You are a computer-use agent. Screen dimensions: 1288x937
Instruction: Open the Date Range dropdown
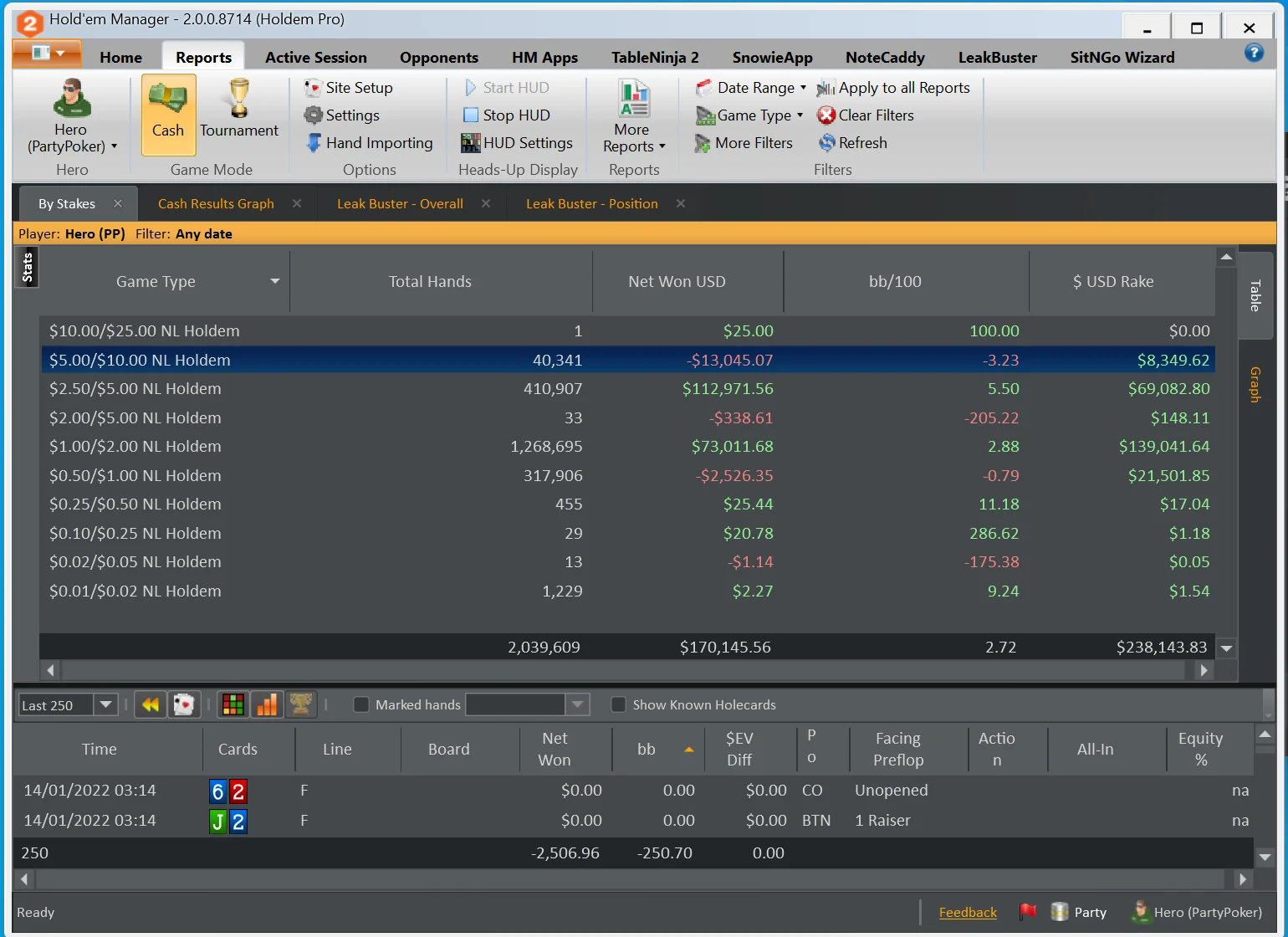(x=751, y=88)
